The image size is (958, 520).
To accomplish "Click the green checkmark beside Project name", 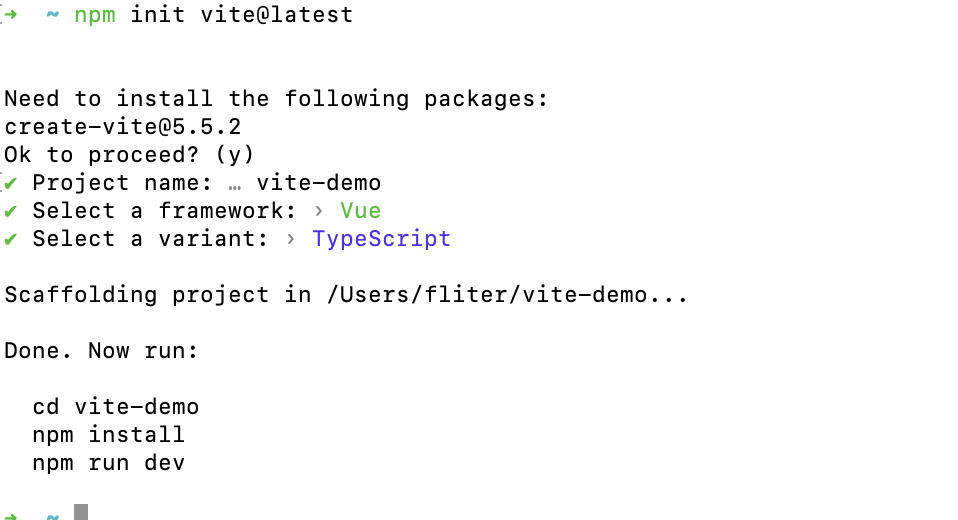I will point(10,183).
